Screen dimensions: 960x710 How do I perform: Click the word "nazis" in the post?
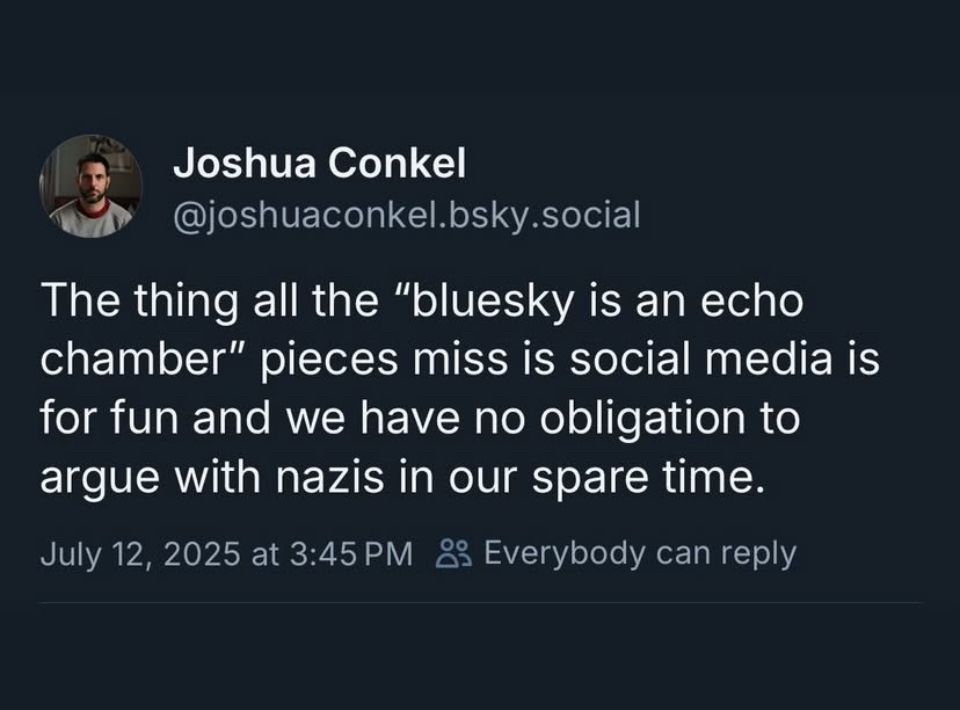pos(330,477)
